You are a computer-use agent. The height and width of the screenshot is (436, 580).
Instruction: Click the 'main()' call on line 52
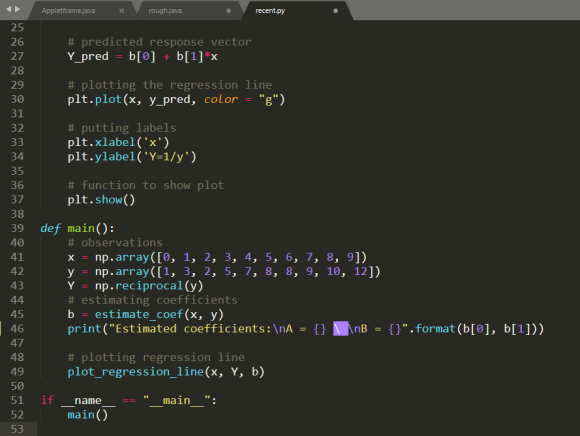tap(88, 415)
